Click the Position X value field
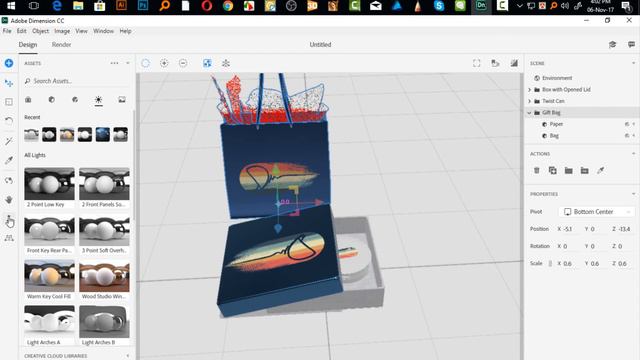Viewport: 640px width, 360px height. 568,229
